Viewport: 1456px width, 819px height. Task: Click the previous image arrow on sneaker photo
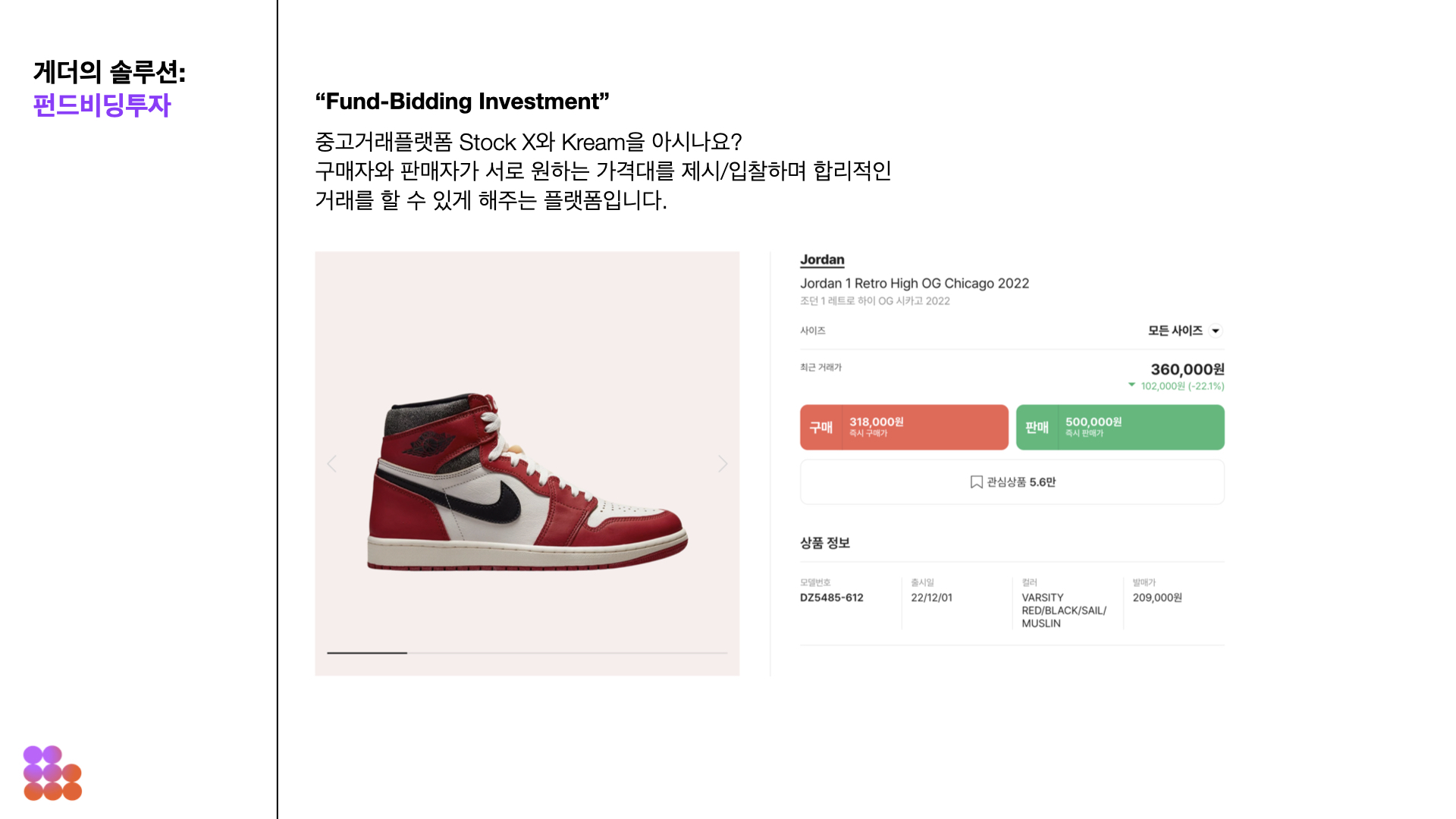(x=331, y=463)
